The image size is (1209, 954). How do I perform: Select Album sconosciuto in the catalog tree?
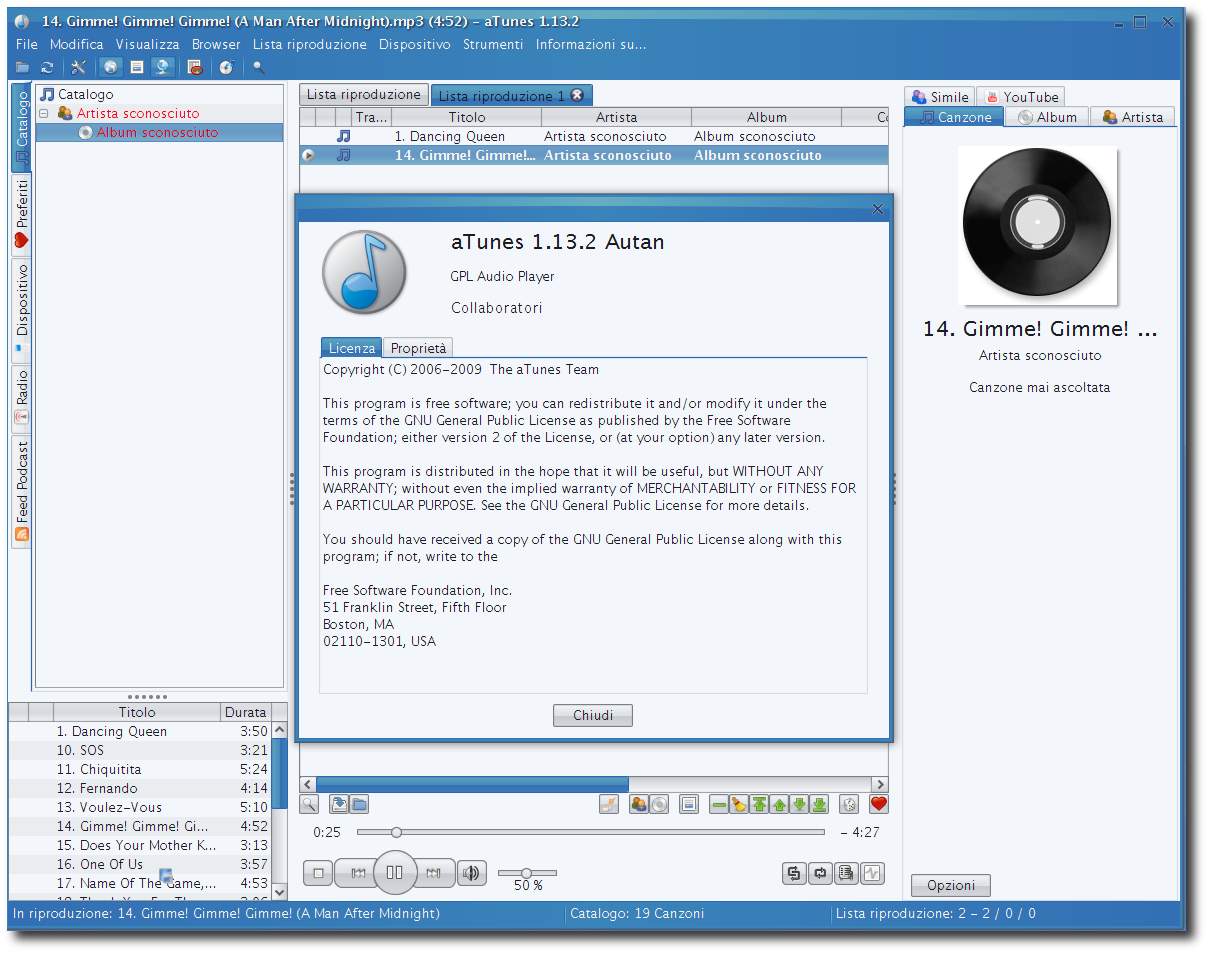[x=157, y=132]
